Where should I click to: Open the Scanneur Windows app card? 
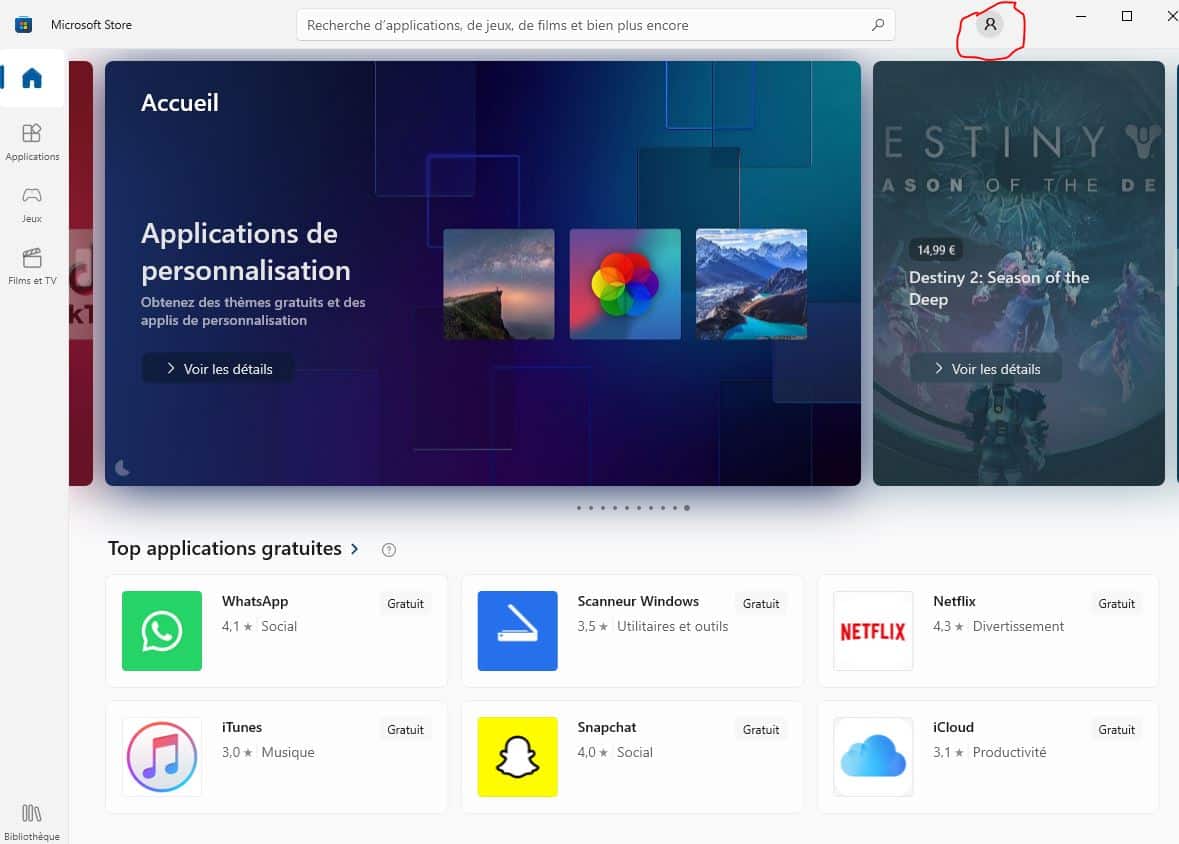632,631
